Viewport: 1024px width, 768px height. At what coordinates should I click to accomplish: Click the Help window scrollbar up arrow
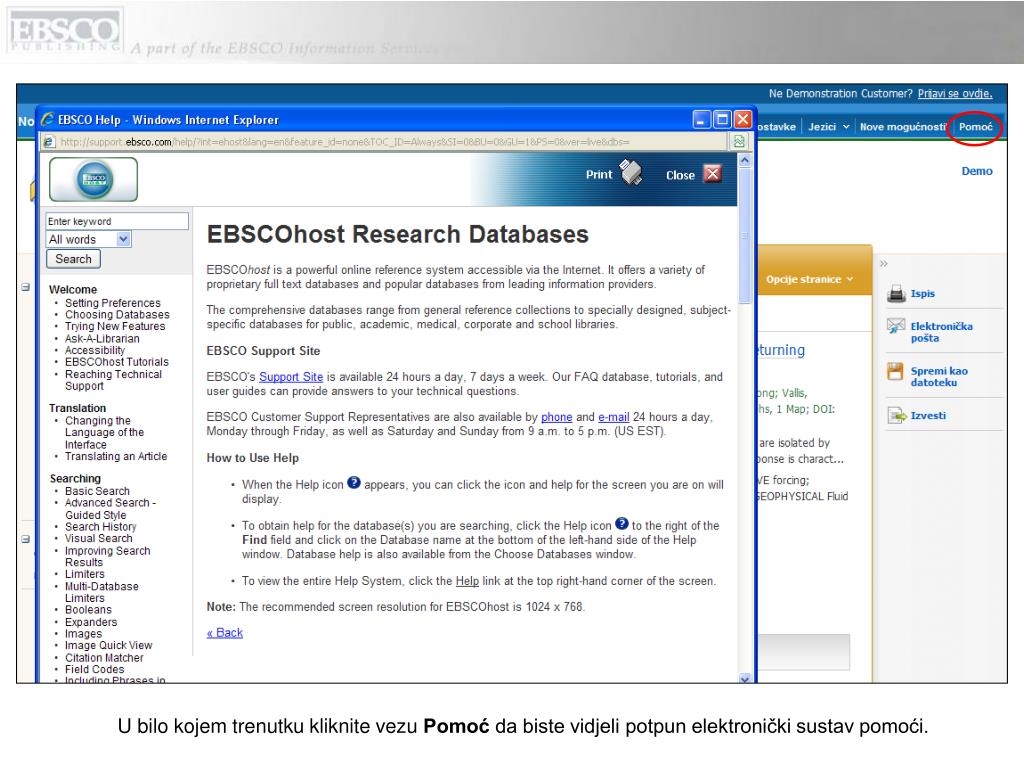(745, 160)
